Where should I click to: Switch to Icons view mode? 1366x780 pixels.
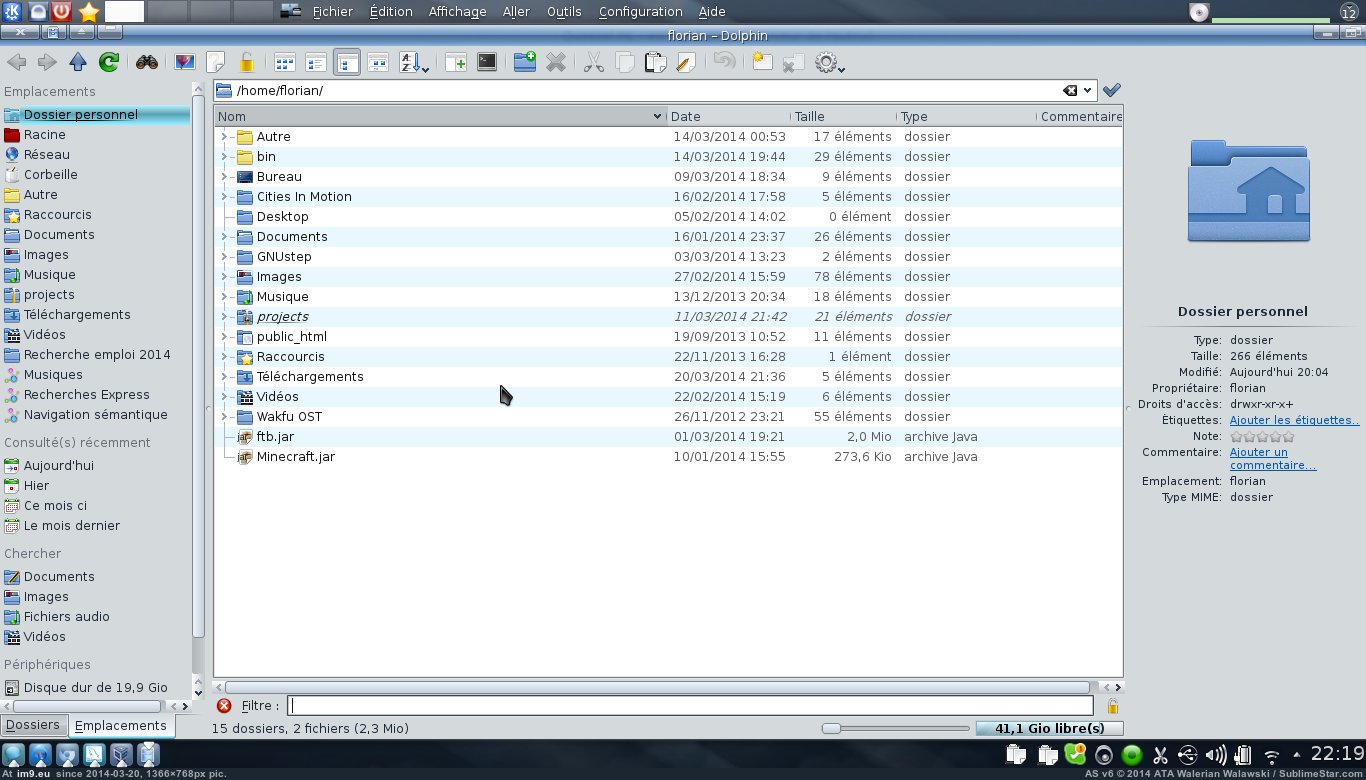[x=284, y=63]
